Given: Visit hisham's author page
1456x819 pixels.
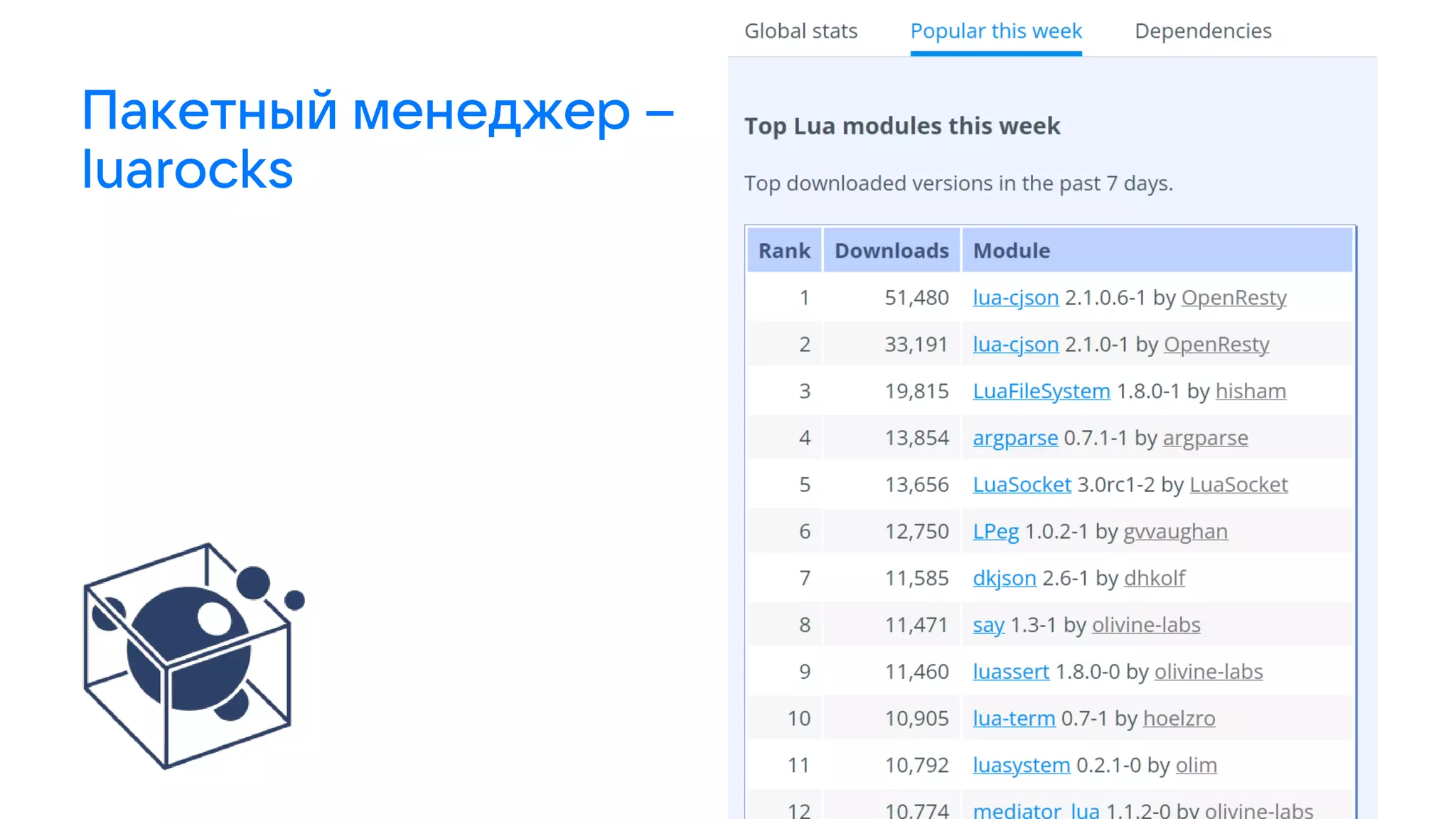Looking at the screenshot, I should pos(1250,392).
